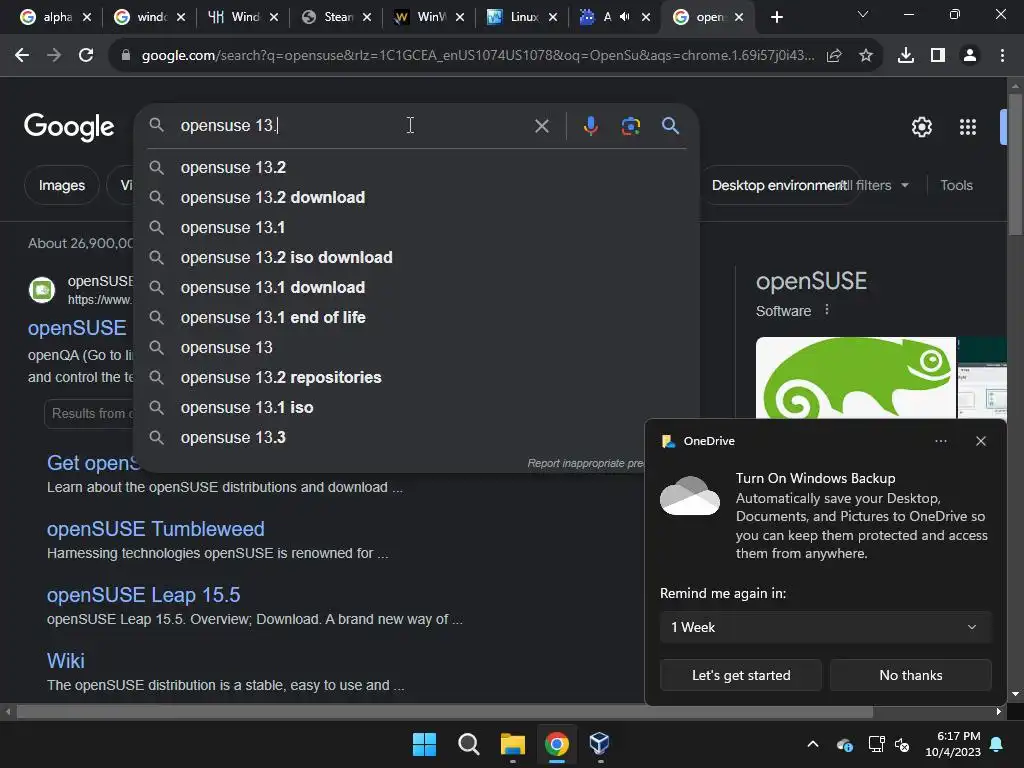Screen dimensions: 1024x768
Task: Open Google apps grid
Action: click(968, 127)
